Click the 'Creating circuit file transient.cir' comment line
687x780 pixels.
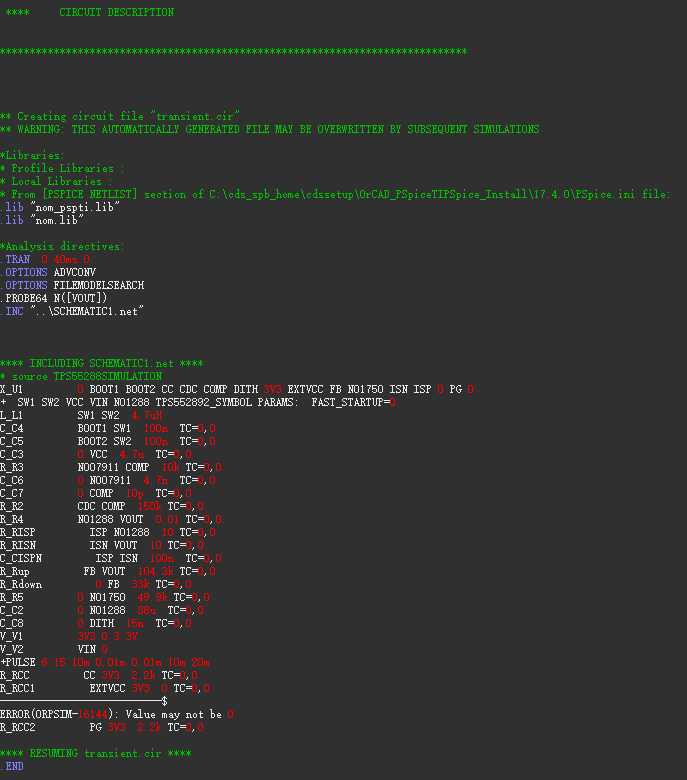click(120, 116)
